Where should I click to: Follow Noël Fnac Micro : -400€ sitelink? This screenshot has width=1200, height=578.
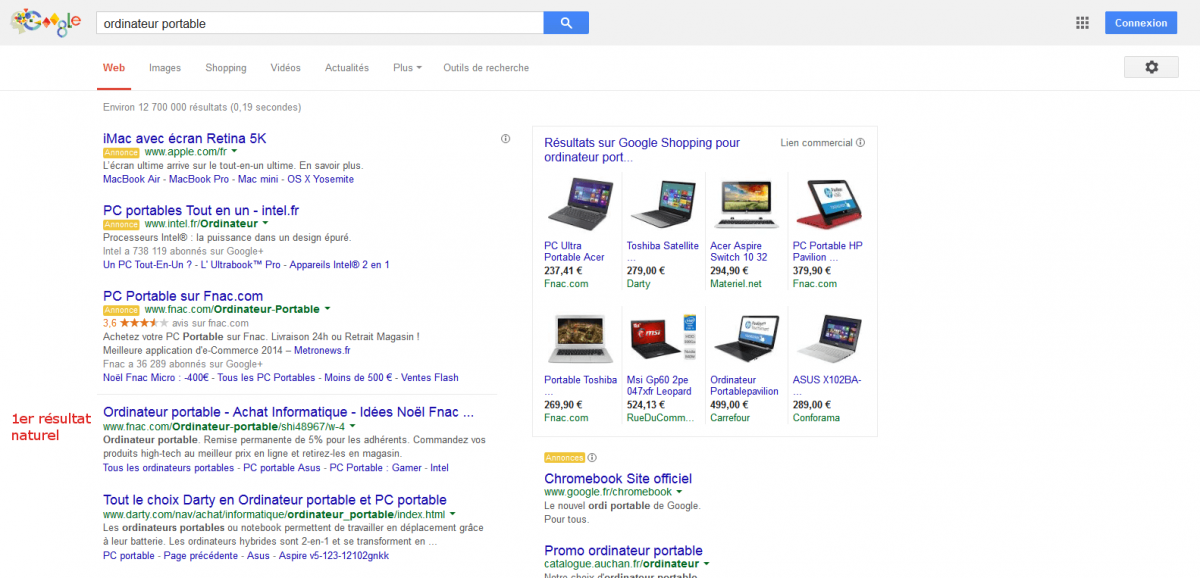[154, 377]
